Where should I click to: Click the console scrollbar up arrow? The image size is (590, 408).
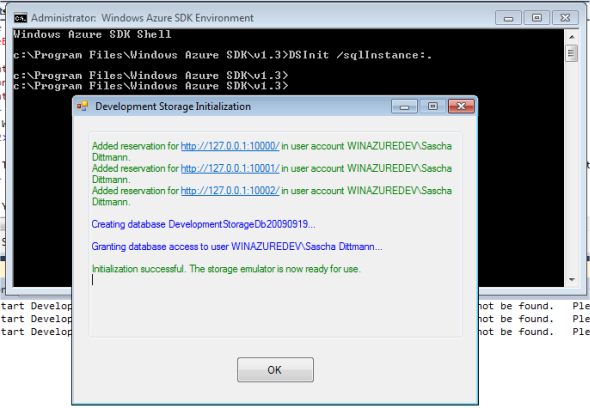tap(572, 37)
